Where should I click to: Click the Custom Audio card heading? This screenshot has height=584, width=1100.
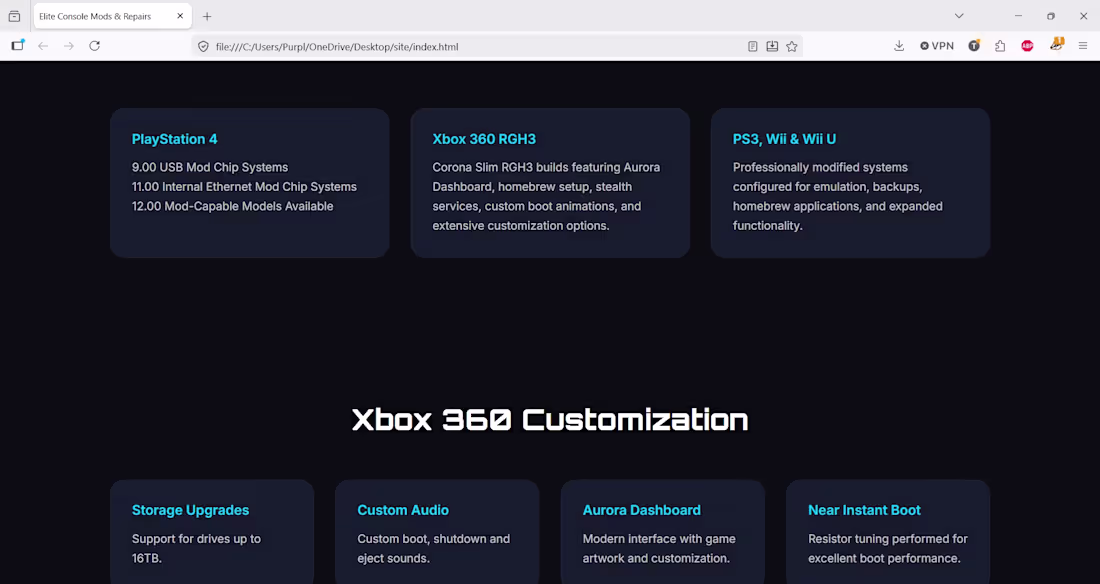403,510
